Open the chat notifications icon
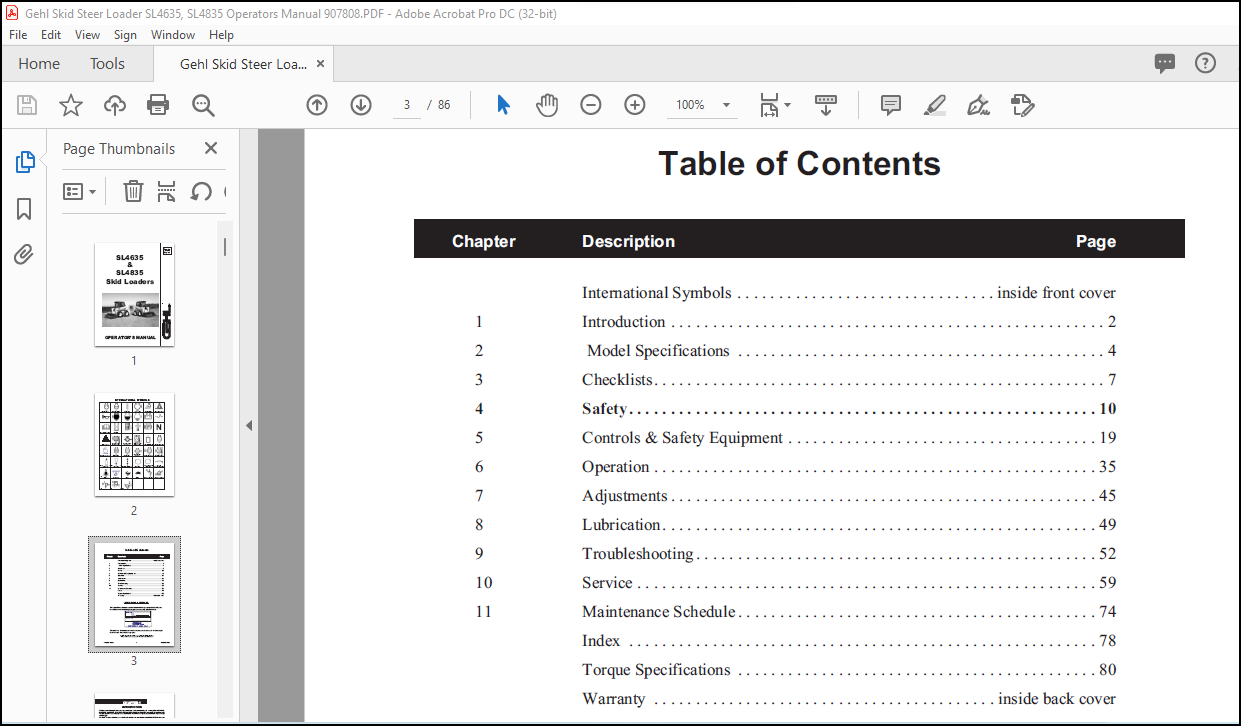1241x726 pixels. click(1165, 63)
